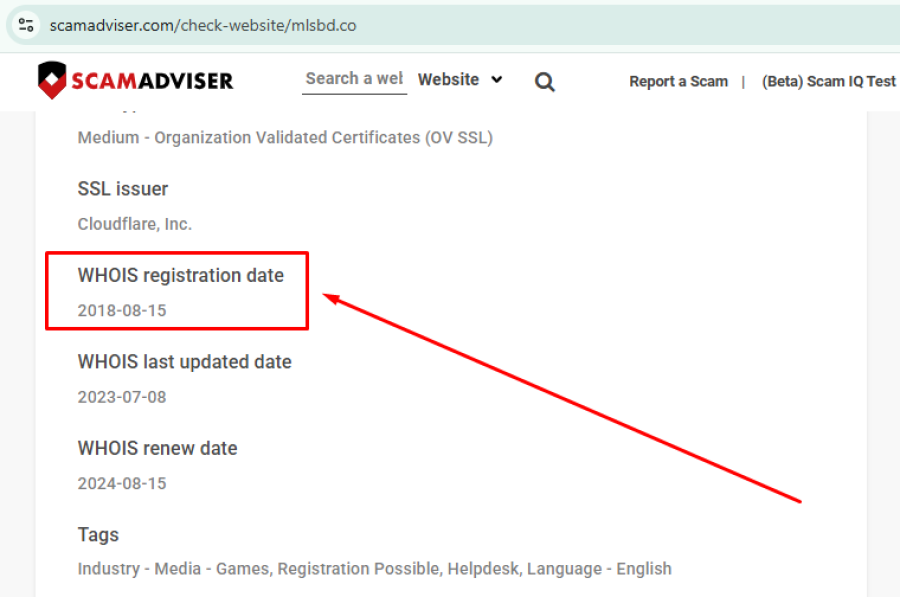
Task: Open the (Beta) Scam IQ Test link
Action: tap(828, 82)
